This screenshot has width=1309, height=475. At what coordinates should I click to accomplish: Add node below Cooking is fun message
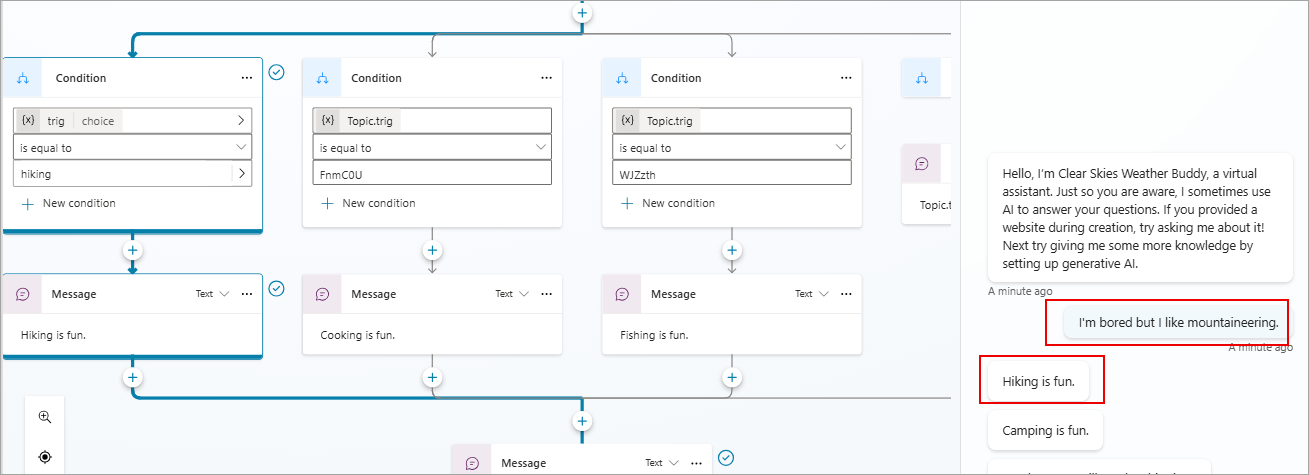coord(432,377)
